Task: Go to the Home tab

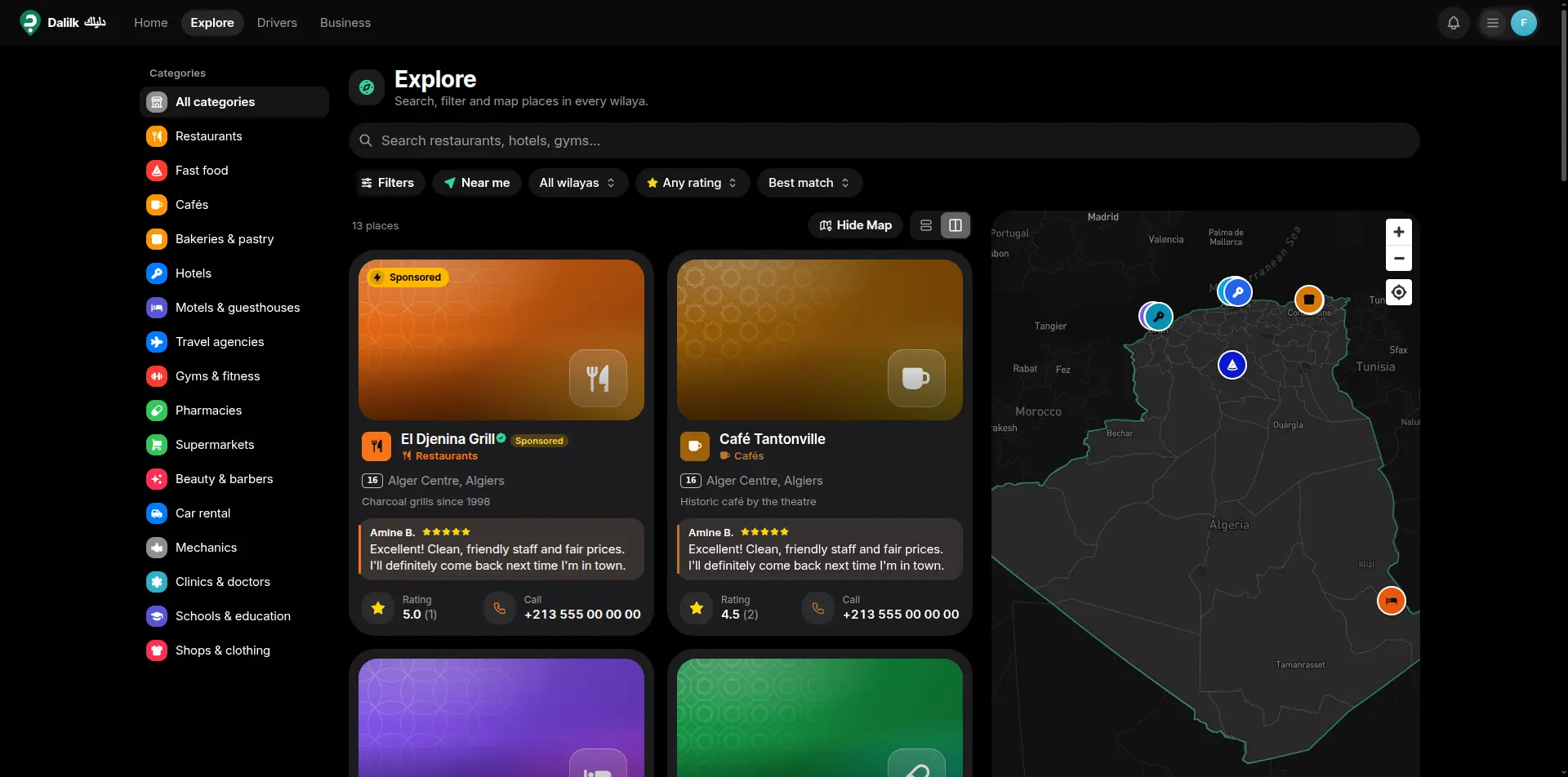Action: pyautogui.click(x=151, y=23)
